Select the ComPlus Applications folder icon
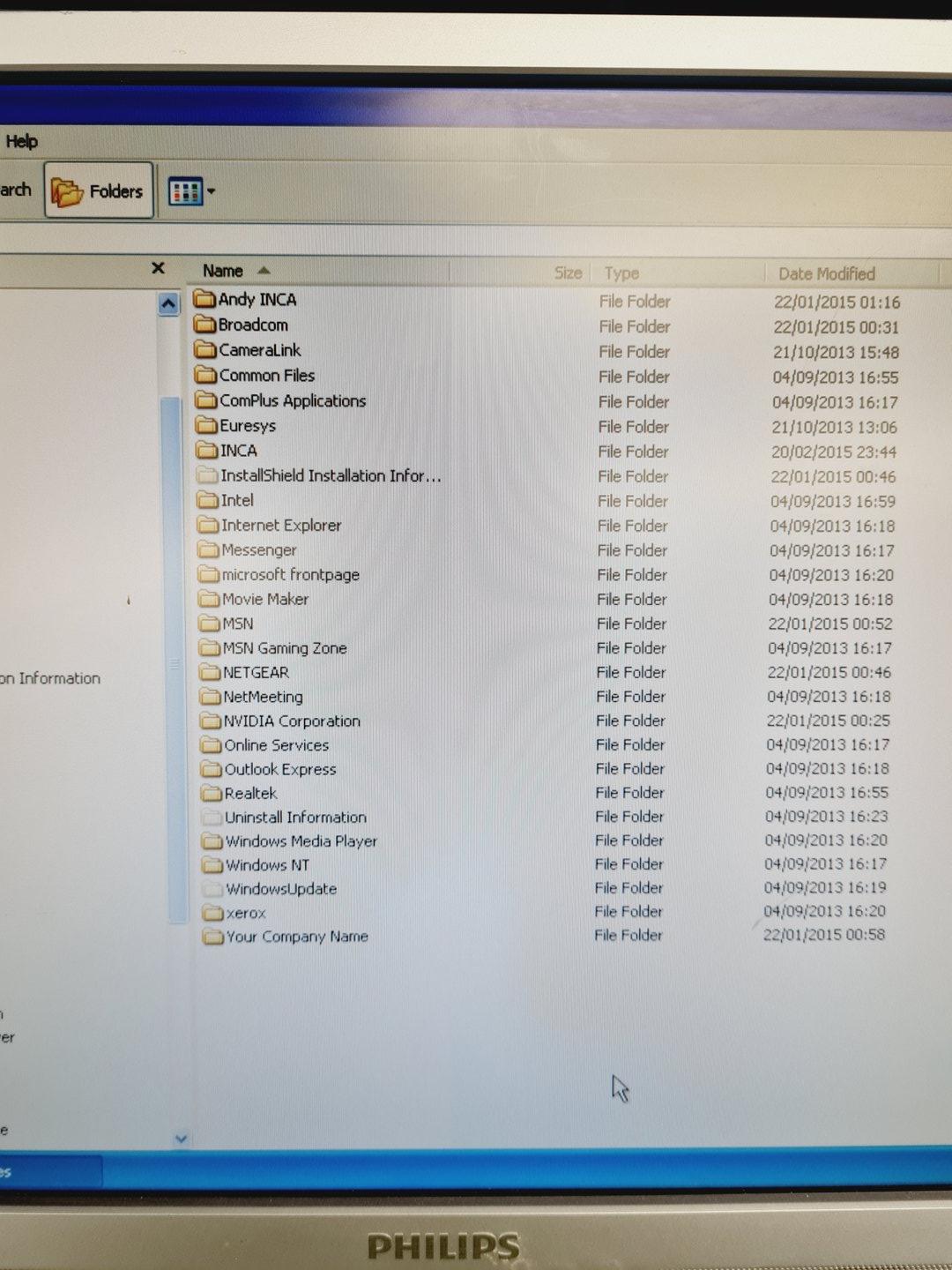The image size is (952, 1270). click(x=206, y=400)
